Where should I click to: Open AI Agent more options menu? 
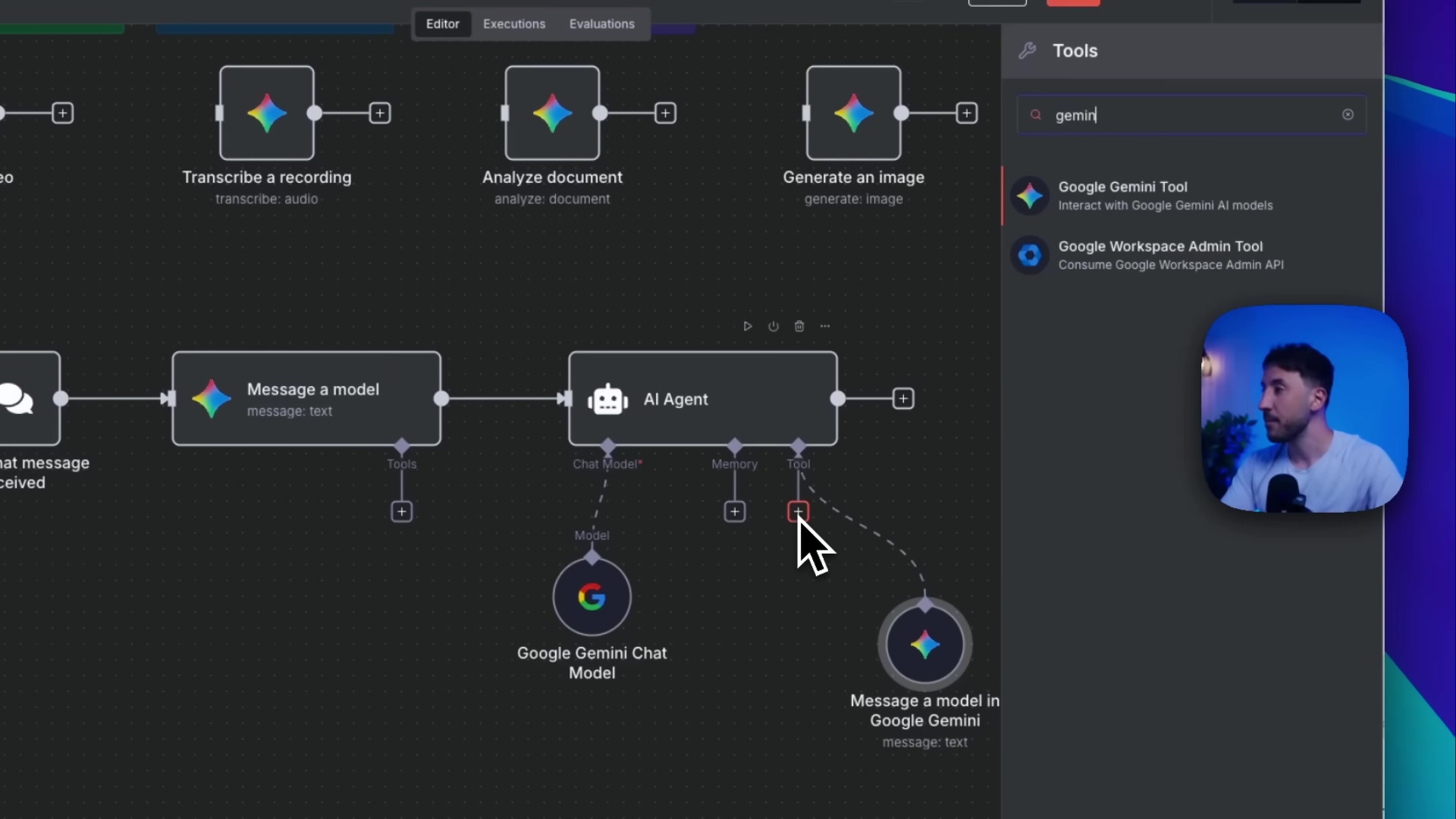pyautogui.click(x=825, y=326)
